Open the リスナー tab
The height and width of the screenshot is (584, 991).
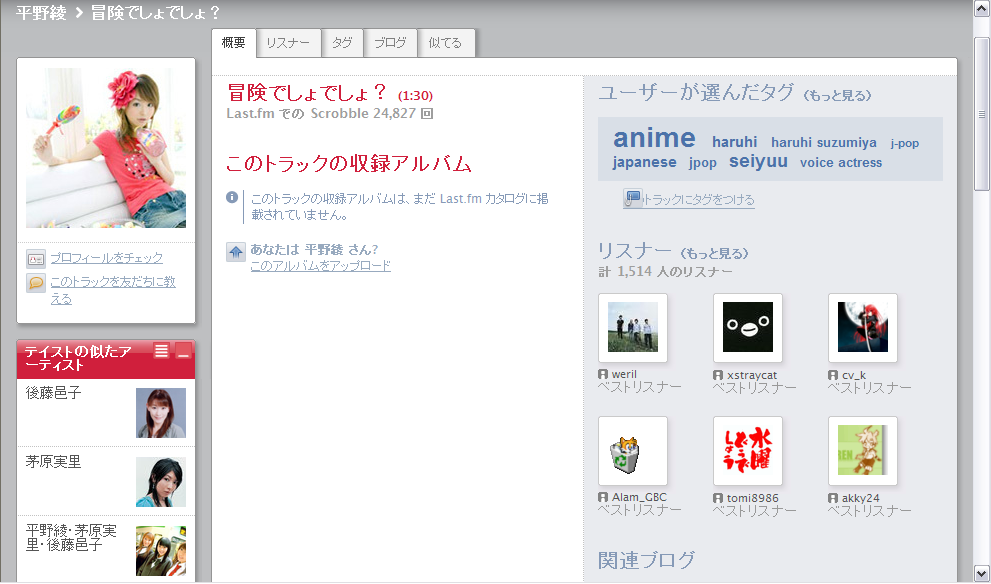[x=288, y=43]
